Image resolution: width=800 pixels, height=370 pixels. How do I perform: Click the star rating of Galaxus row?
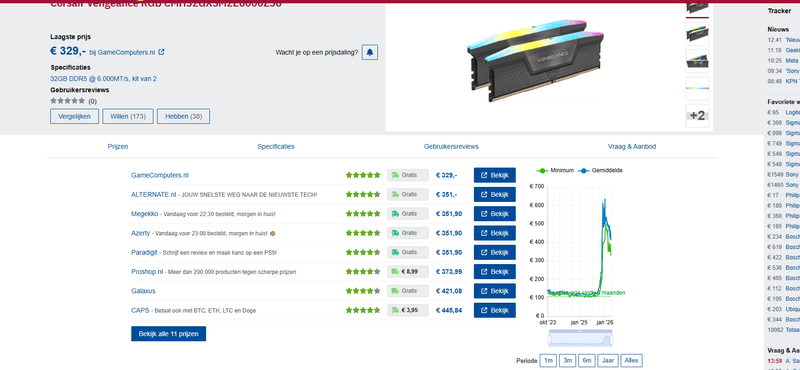point(363,291)
